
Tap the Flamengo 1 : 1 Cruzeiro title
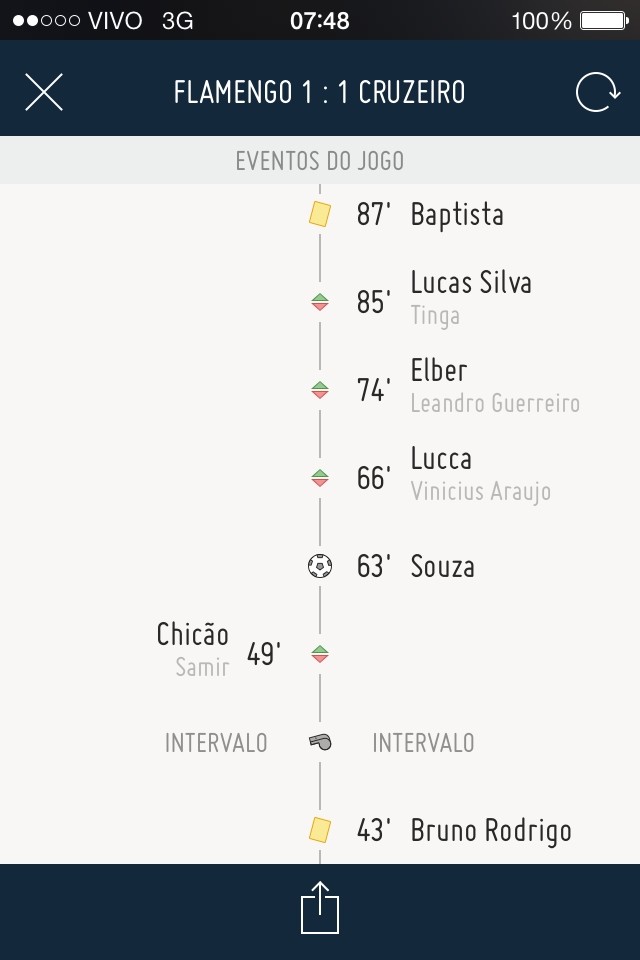(x=320, y=93)
